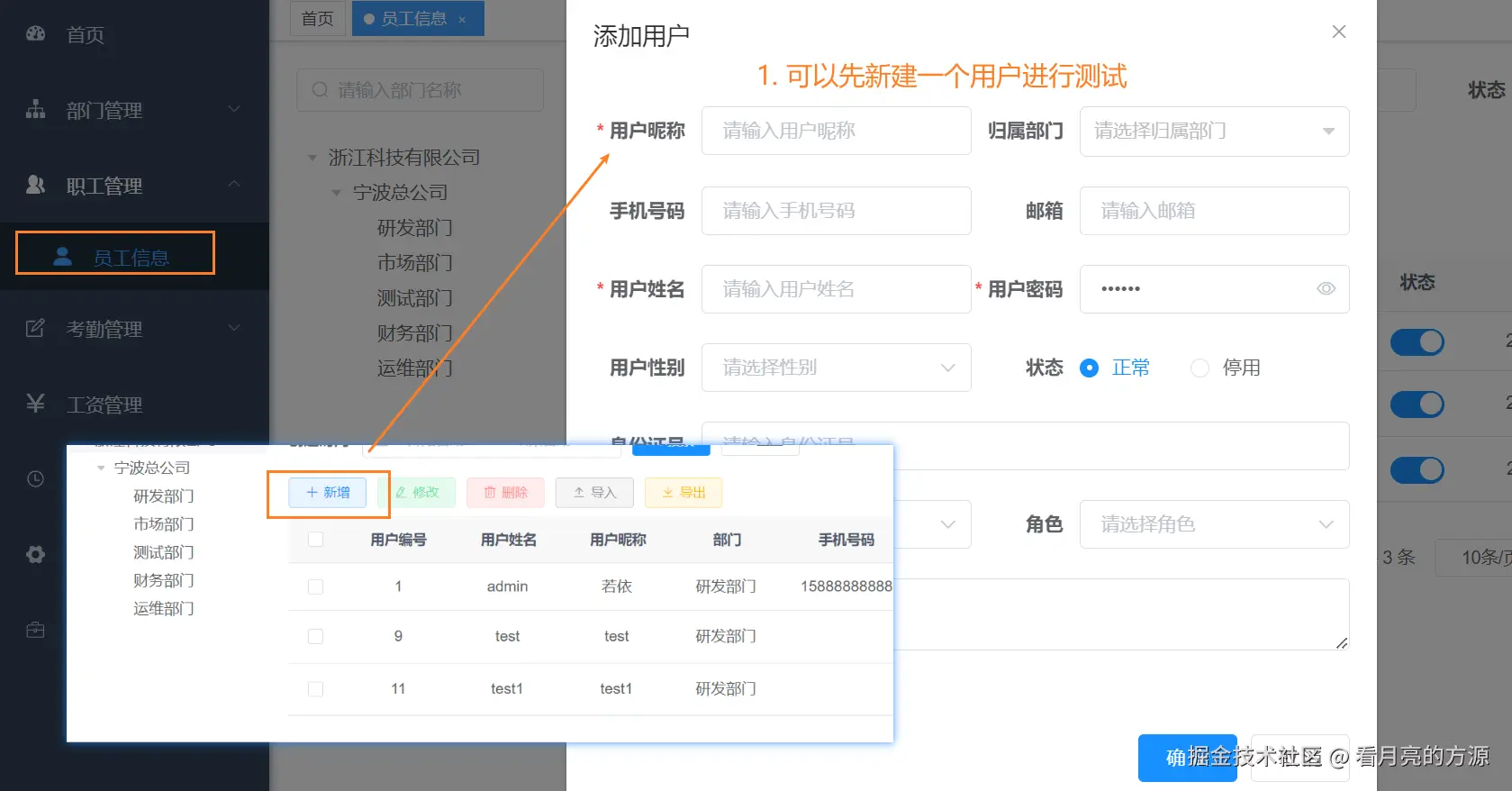Select 运维部门 in inset panel tree

coord(164,609)
